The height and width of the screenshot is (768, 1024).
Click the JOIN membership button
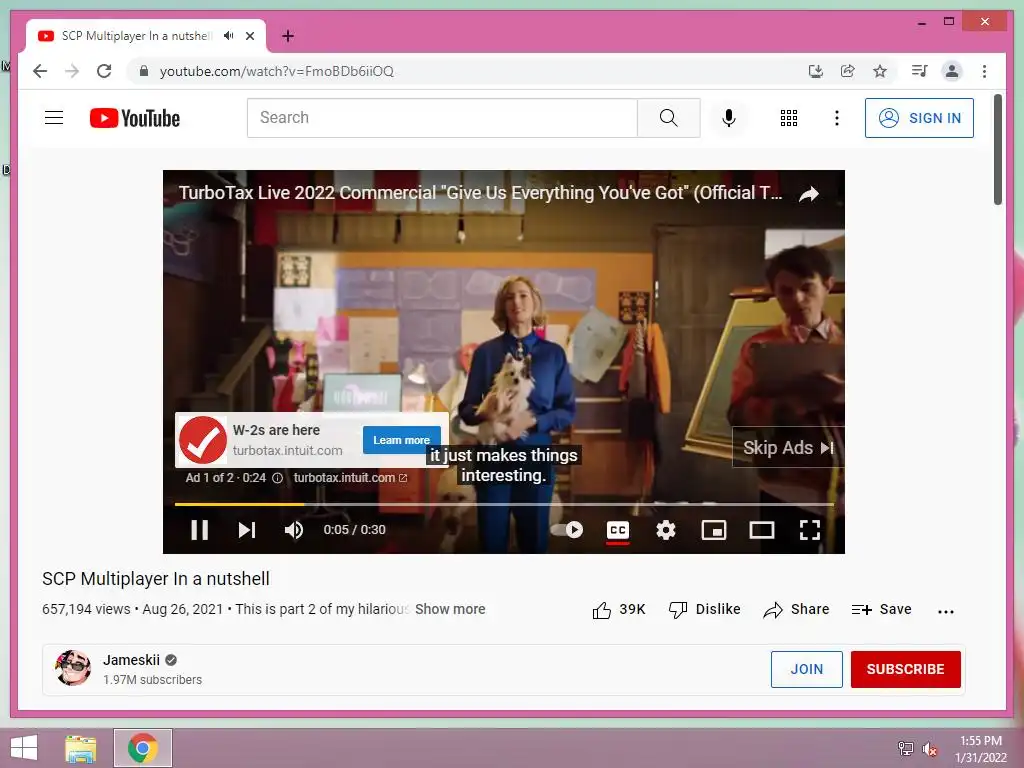[807, 669]
